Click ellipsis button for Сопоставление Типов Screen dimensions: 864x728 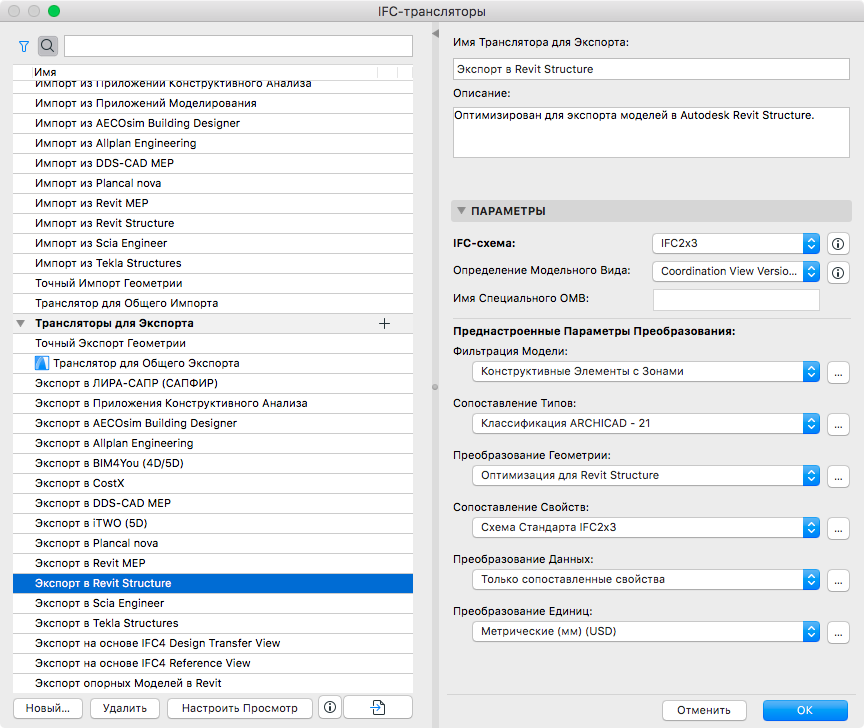tap(838, 424)
